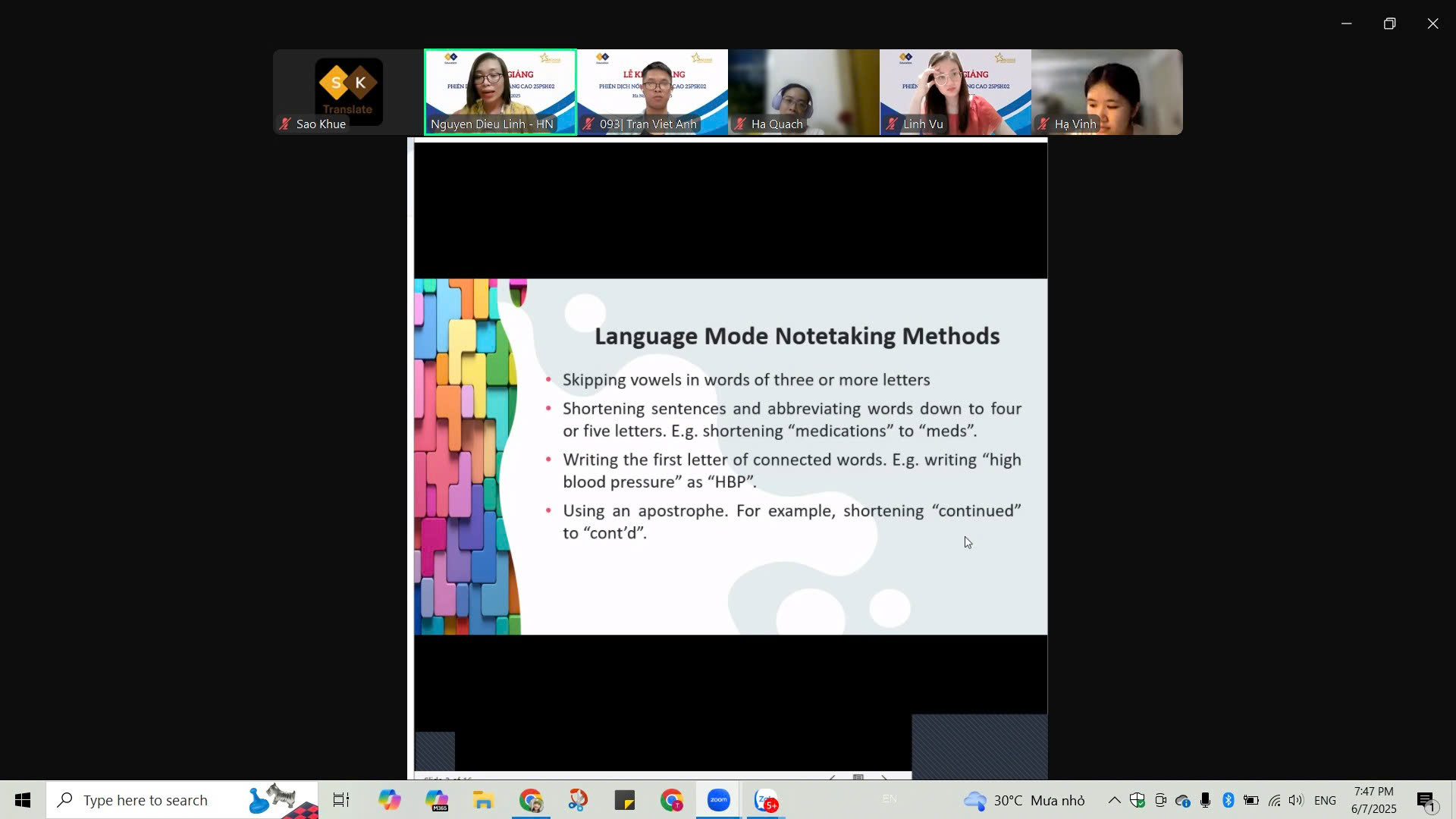Switch to Chrome with red T profile badge
The height and width of the screenshot is (819, 1456).
pos(672,800)
